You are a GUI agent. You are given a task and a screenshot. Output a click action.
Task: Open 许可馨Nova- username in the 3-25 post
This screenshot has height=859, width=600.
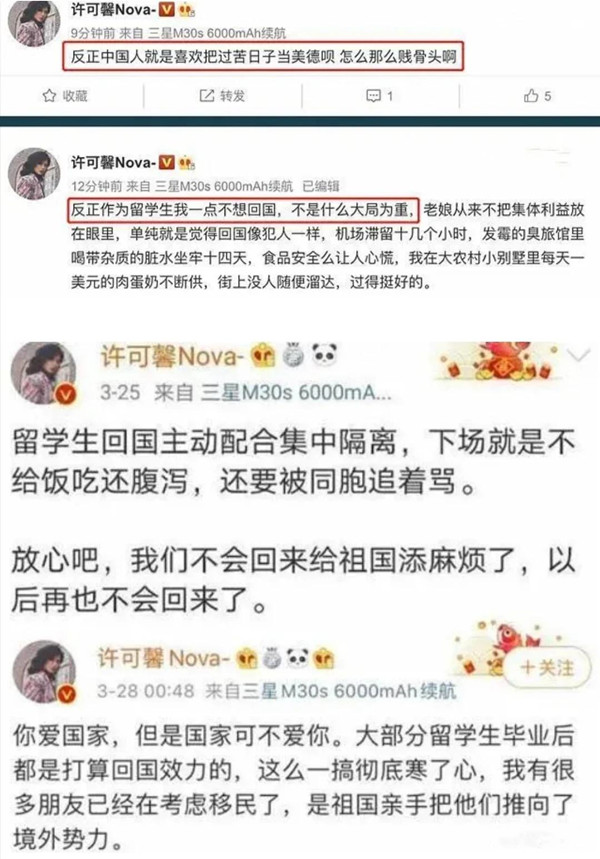[172, 357]
